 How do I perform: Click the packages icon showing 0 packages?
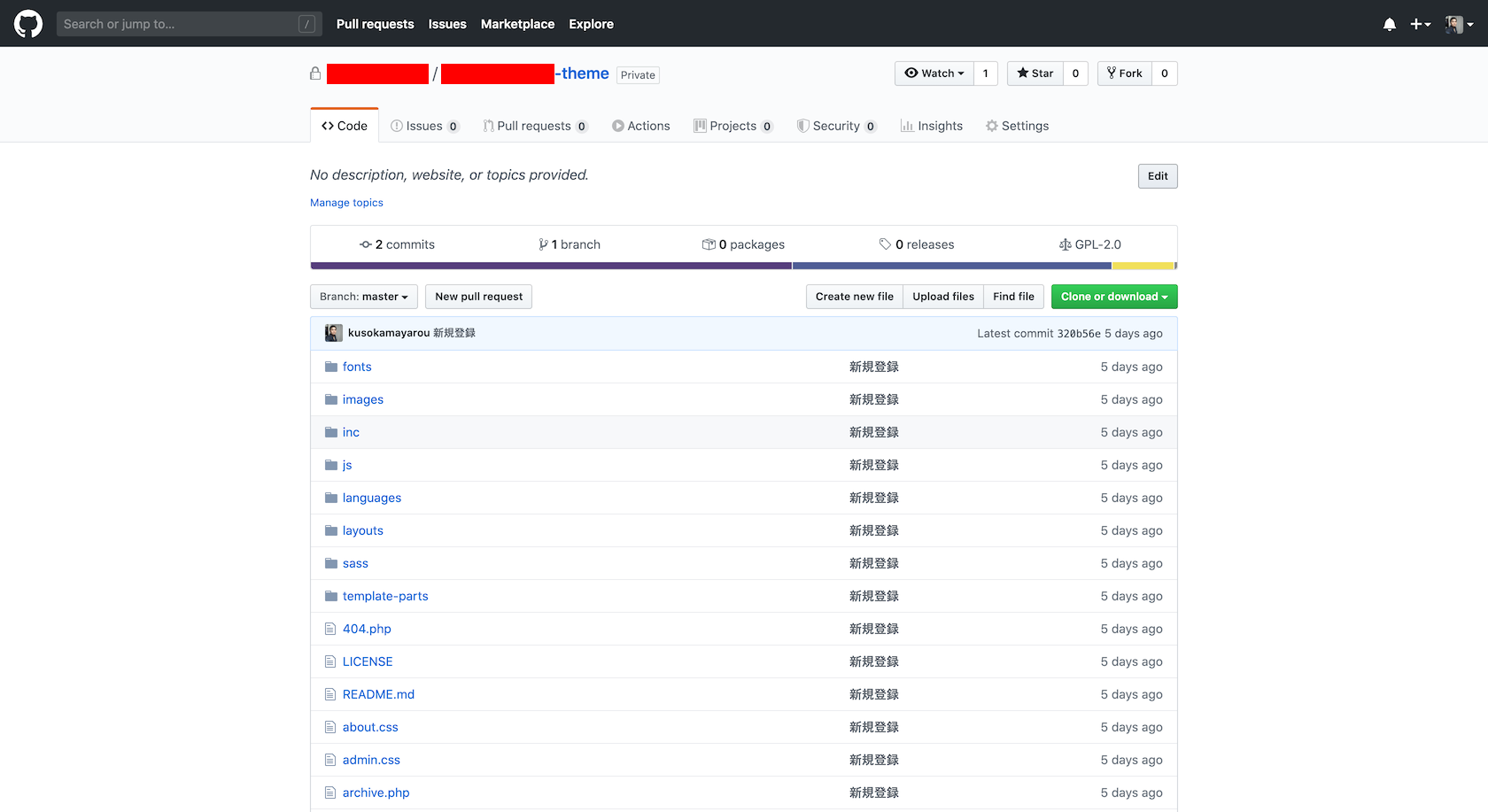709,244
